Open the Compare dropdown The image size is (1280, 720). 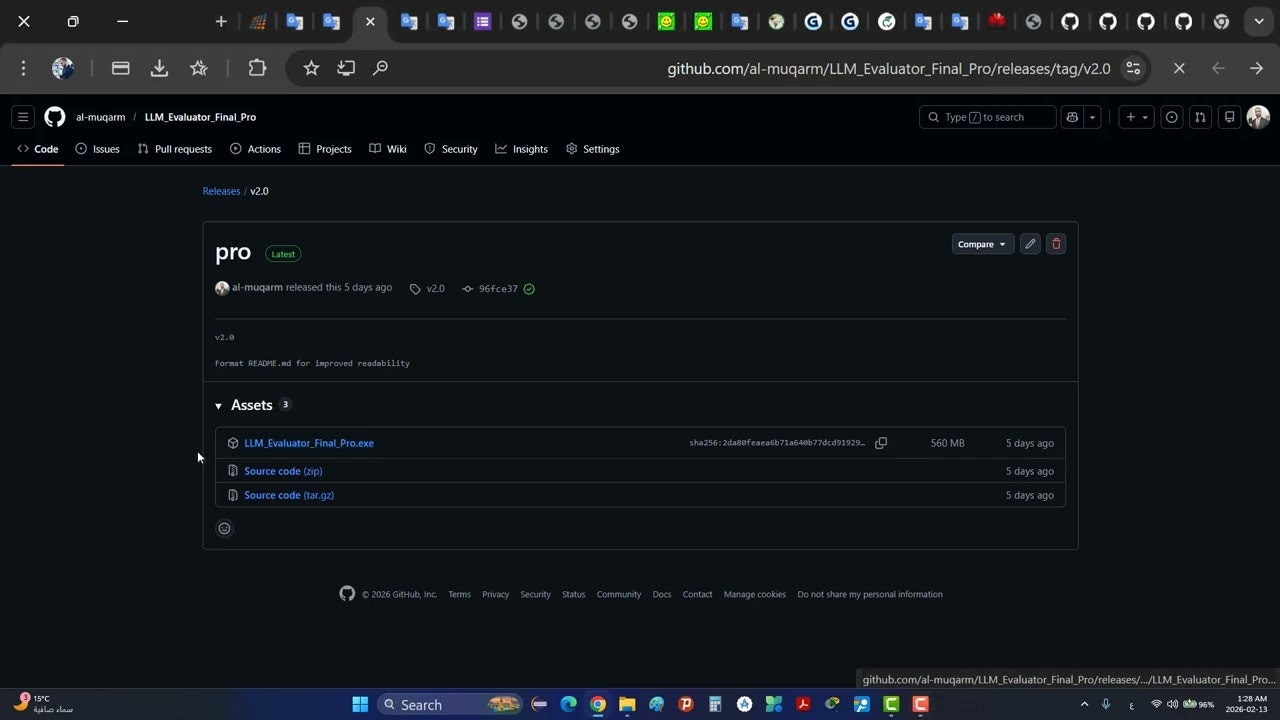coord(982,244)
